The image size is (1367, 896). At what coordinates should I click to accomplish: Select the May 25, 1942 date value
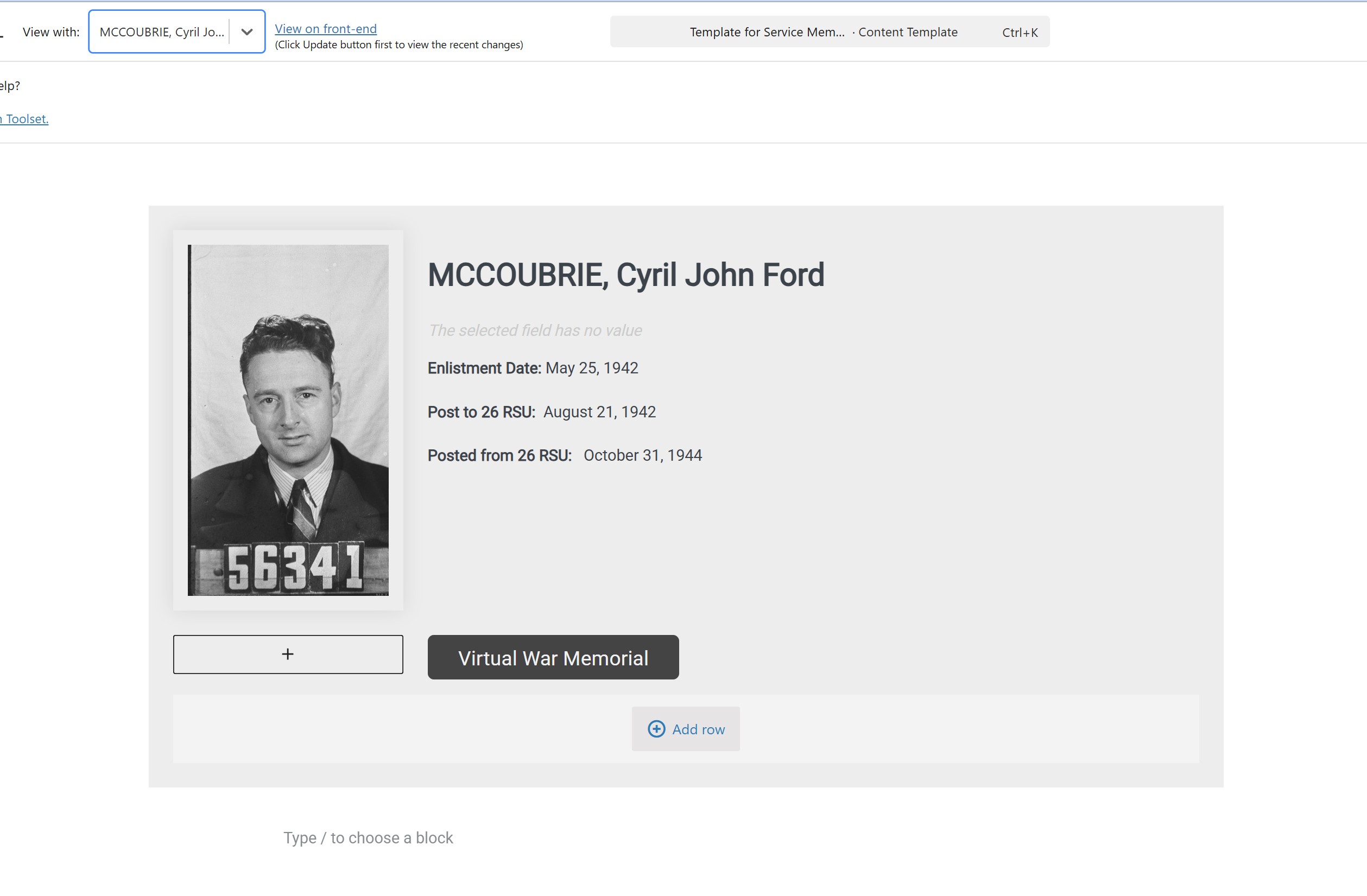(592, 368)
